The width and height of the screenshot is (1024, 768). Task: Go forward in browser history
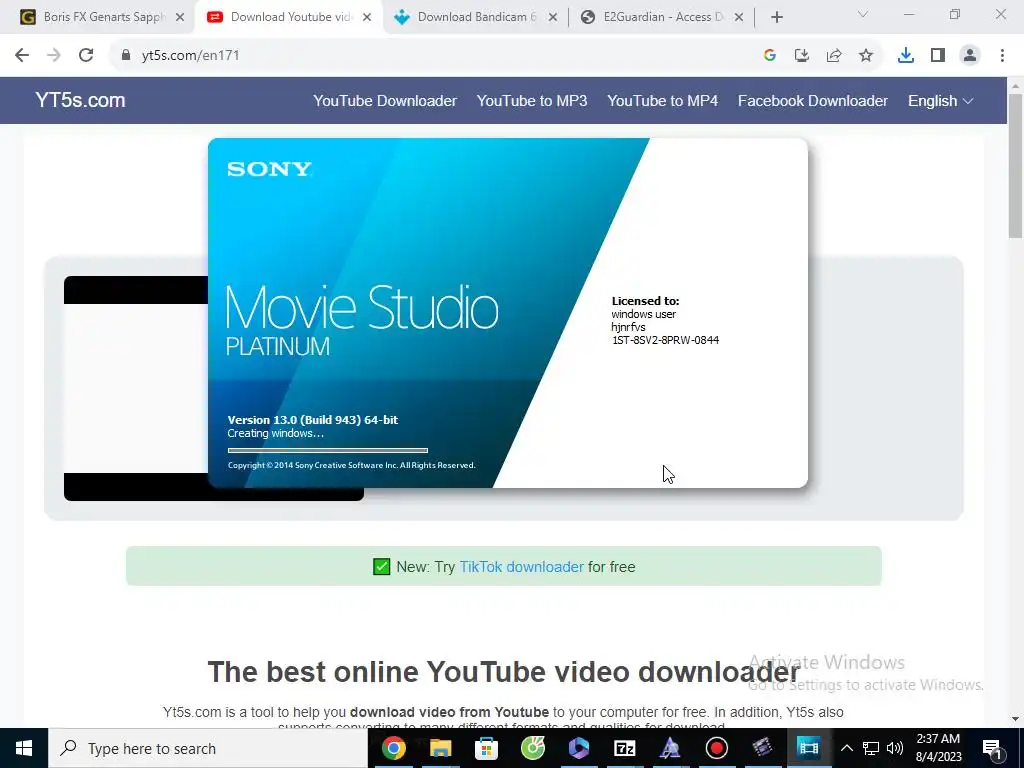[54, 56]
